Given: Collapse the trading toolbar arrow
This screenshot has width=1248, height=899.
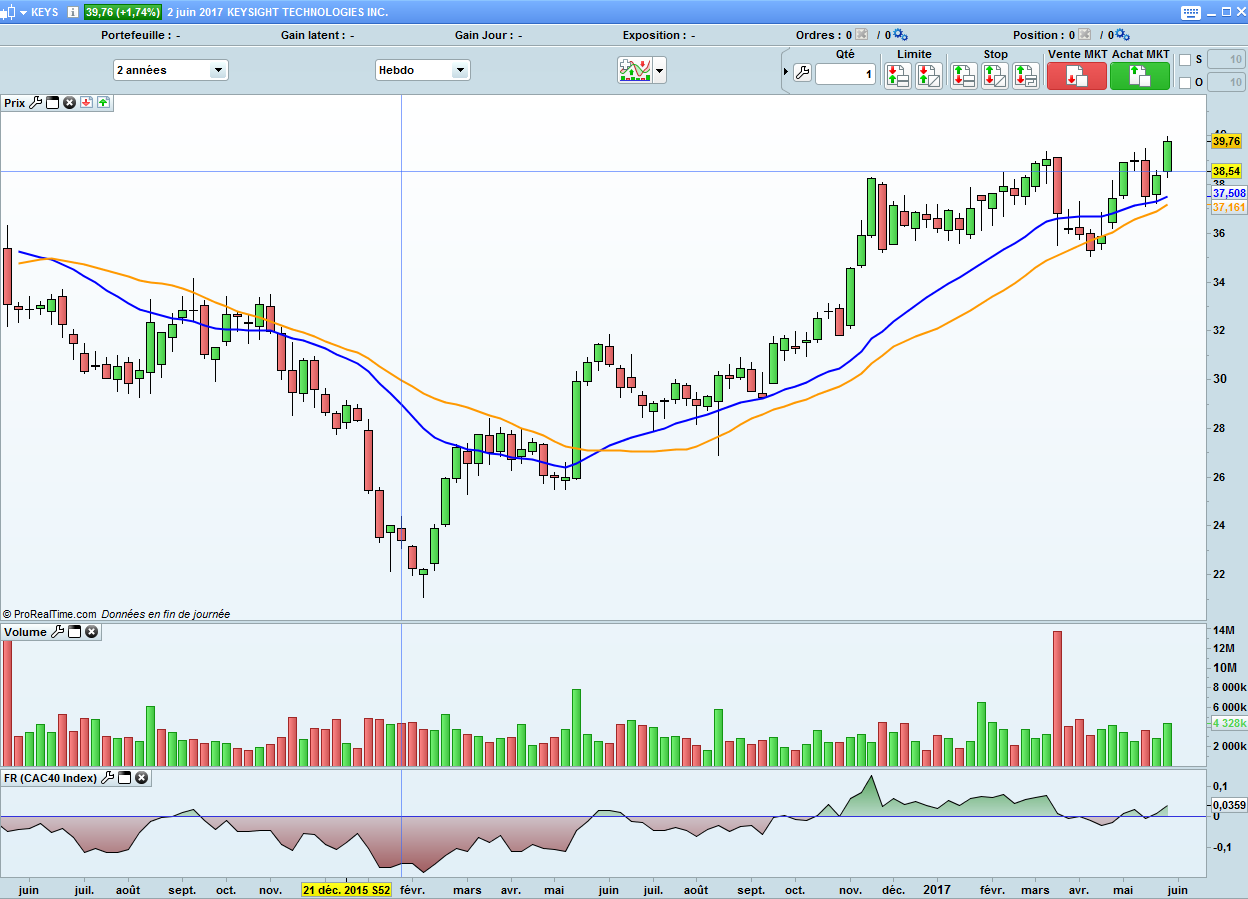Looking at the screenshot, I should tap(785, 72).
